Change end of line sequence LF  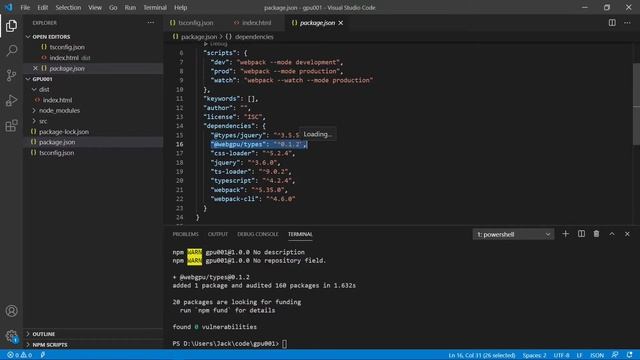point(579,355)
